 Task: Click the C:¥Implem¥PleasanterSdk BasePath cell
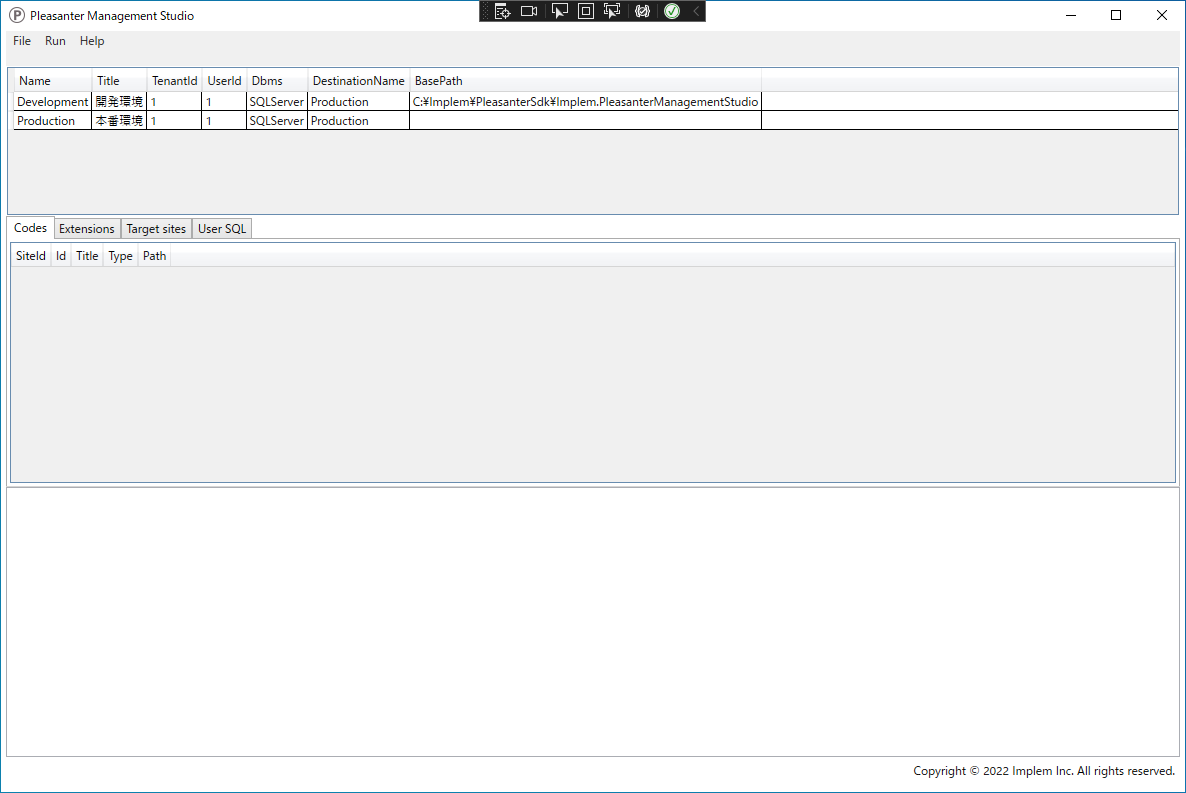click(585, 101)
